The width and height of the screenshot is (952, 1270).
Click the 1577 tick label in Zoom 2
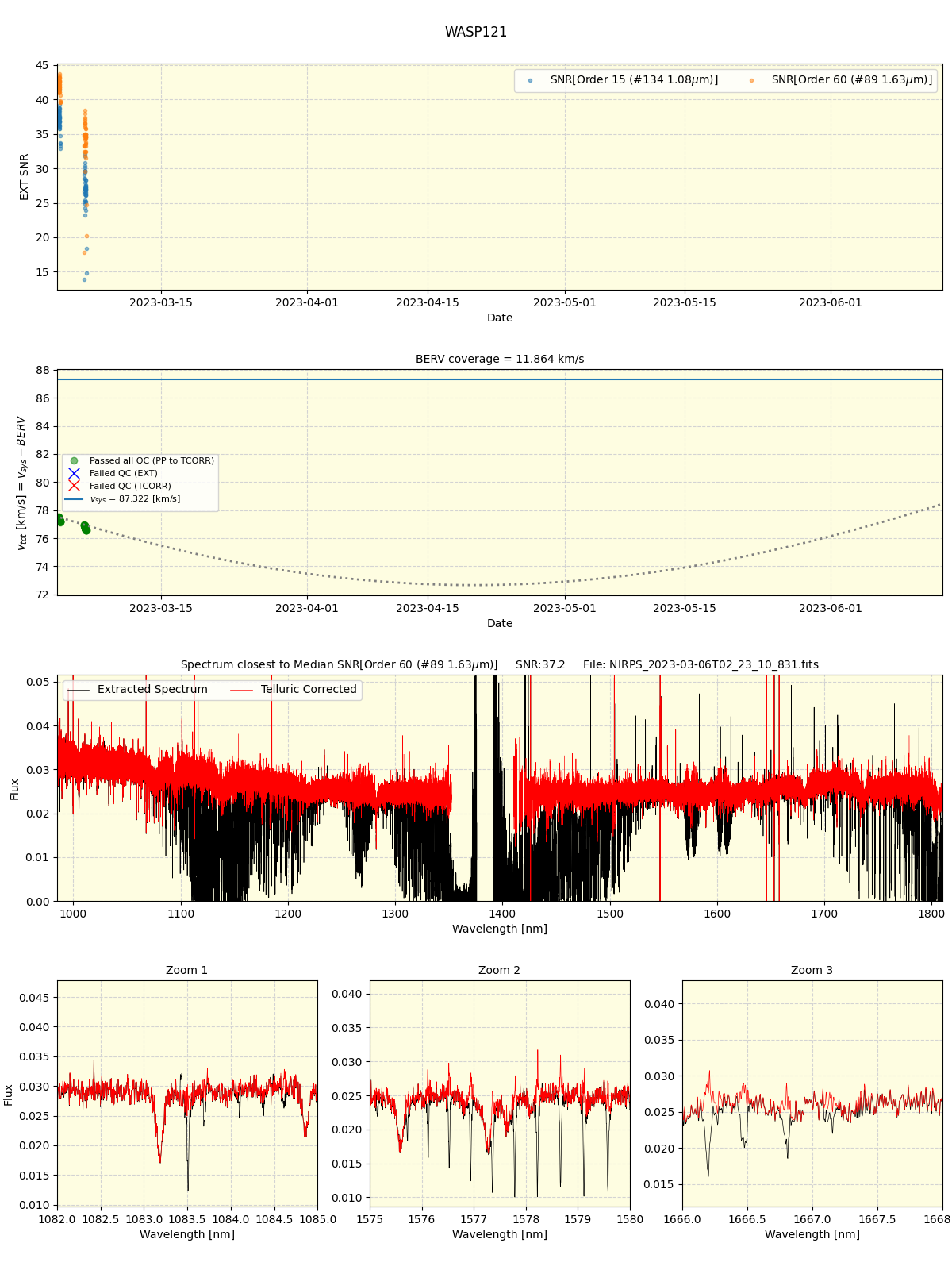click(474, 1219)
